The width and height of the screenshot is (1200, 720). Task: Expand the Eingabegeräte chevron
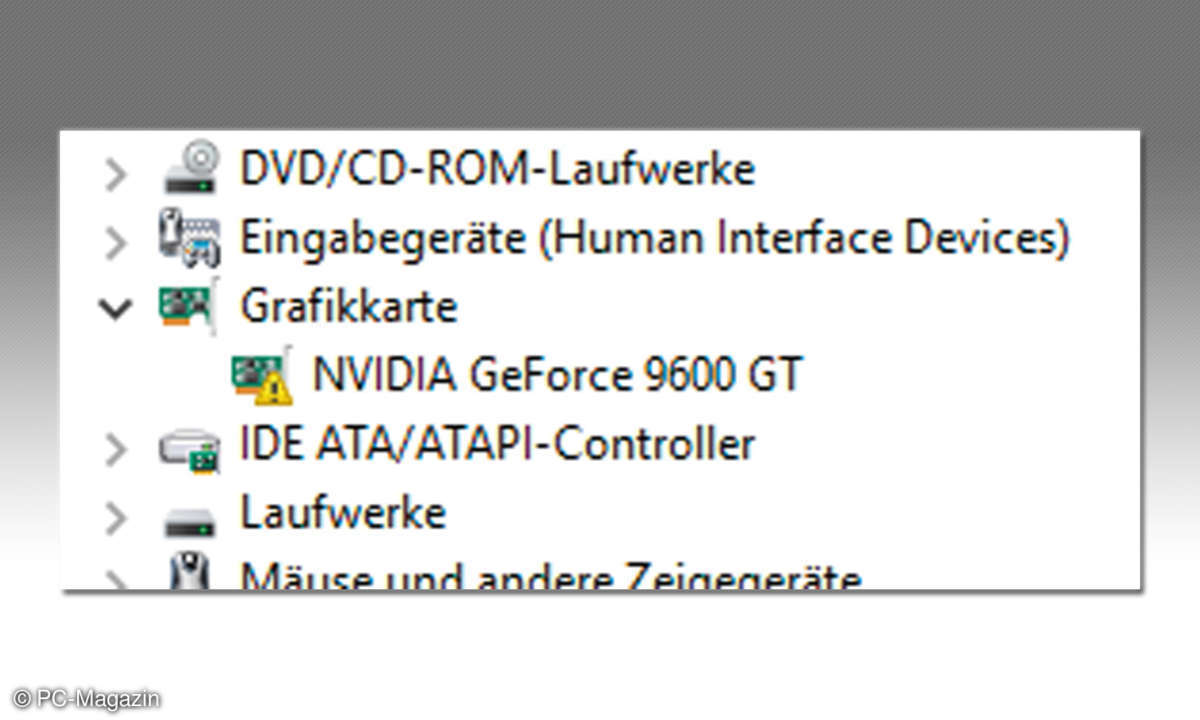click(117, 243)
